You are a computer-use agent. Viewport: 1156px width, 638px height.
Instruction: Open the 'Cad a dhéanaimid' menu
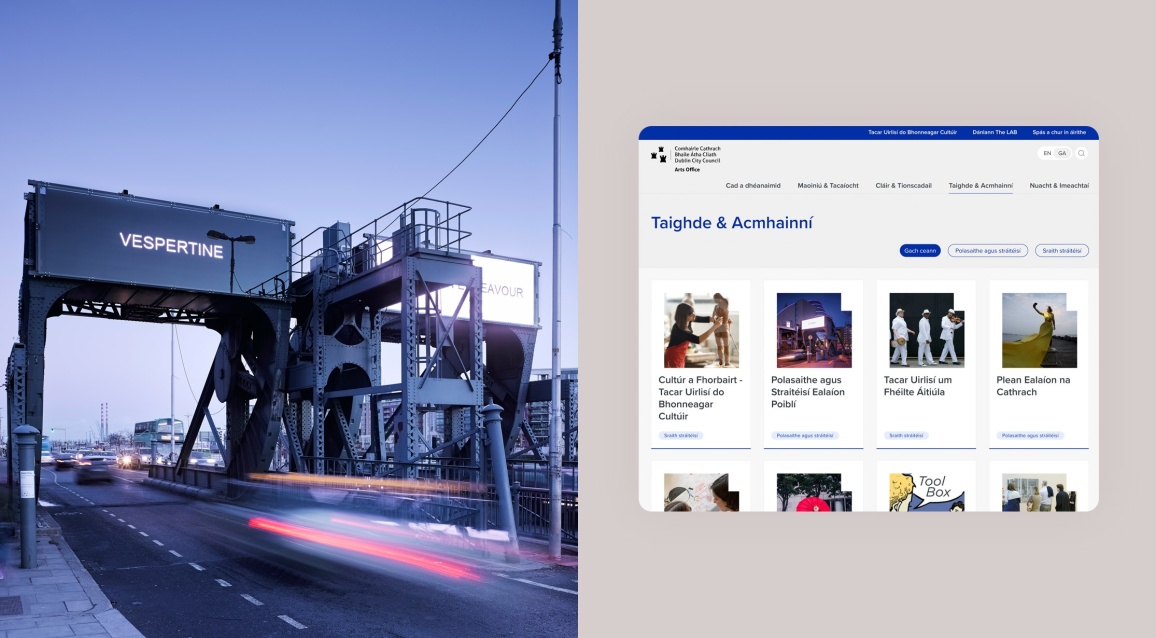tap(752, 185)
